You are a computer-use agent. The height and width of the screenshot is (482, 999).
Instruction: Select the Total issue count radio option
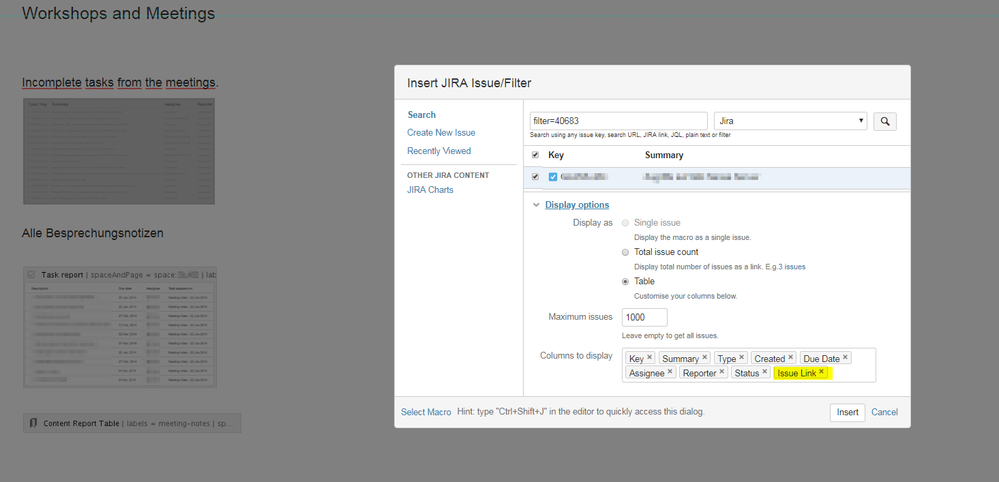[626, 252]
